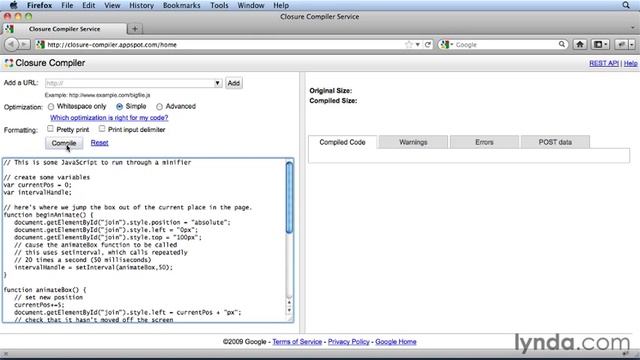Viewport: 640px width, 360px height.
Task: Click the 'Compiled Size:' label
Action: pyautogui.click(x=333, y=100)
